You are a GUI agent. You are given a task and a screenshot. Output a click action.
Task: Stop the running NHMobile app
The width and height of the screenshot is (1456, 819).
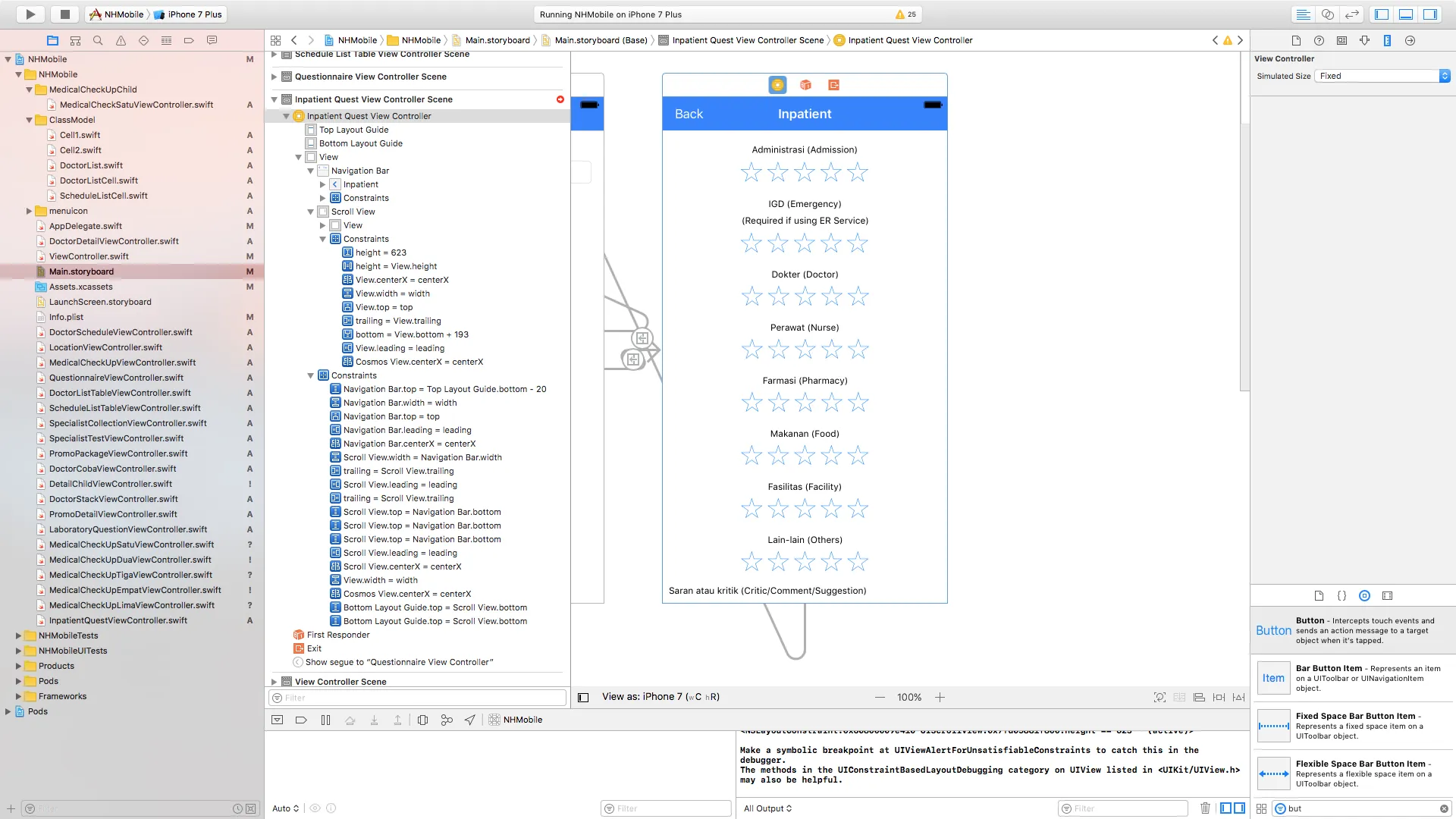coord(64,14)
